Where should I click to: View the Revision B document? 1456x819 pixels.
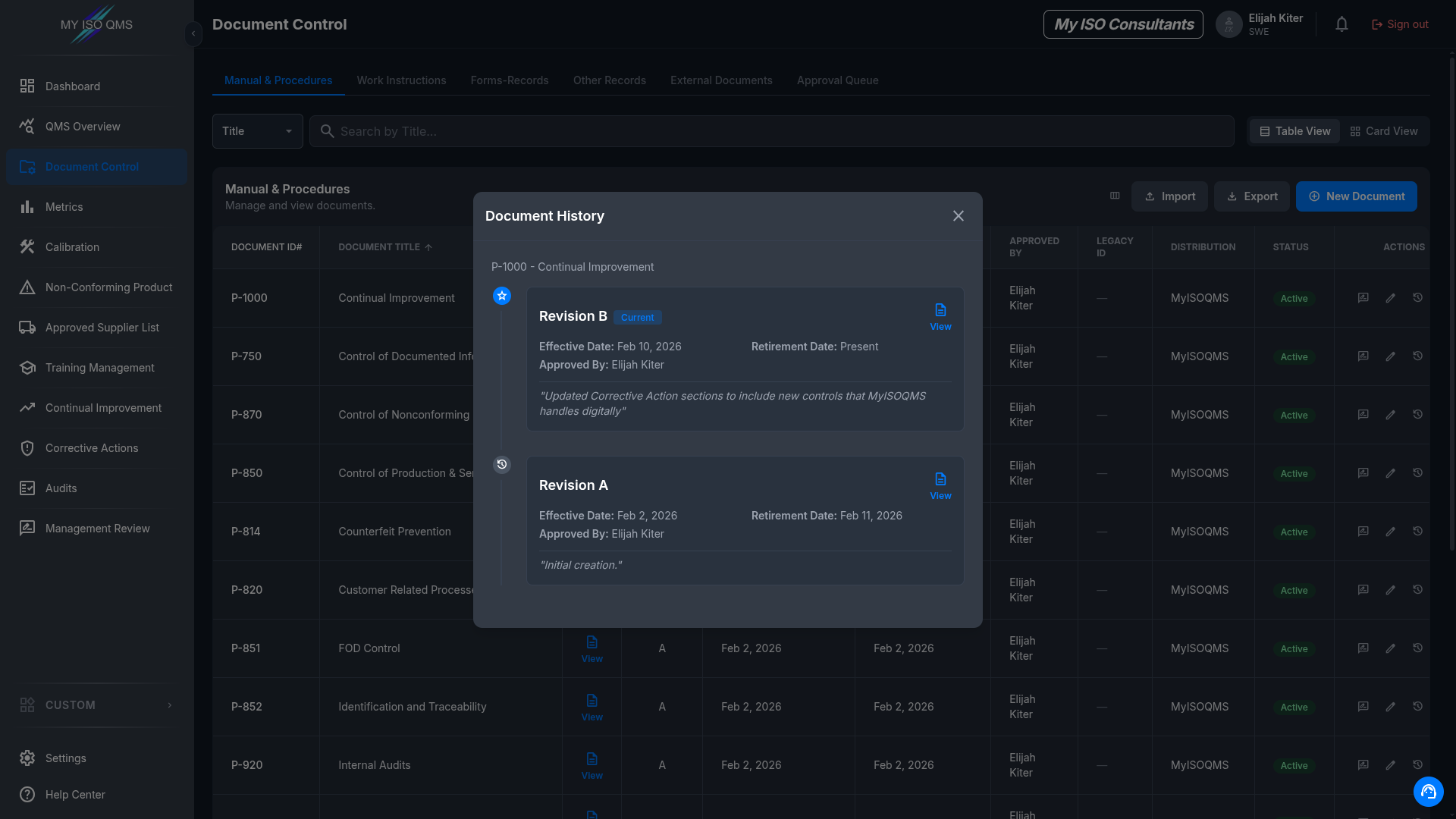[x=940, y=318]
